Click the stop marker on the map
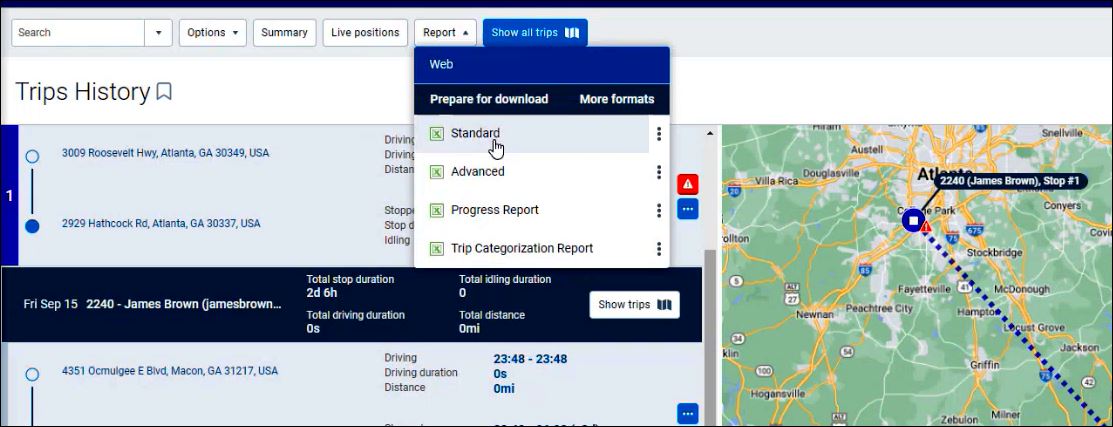 click(912, 220)
